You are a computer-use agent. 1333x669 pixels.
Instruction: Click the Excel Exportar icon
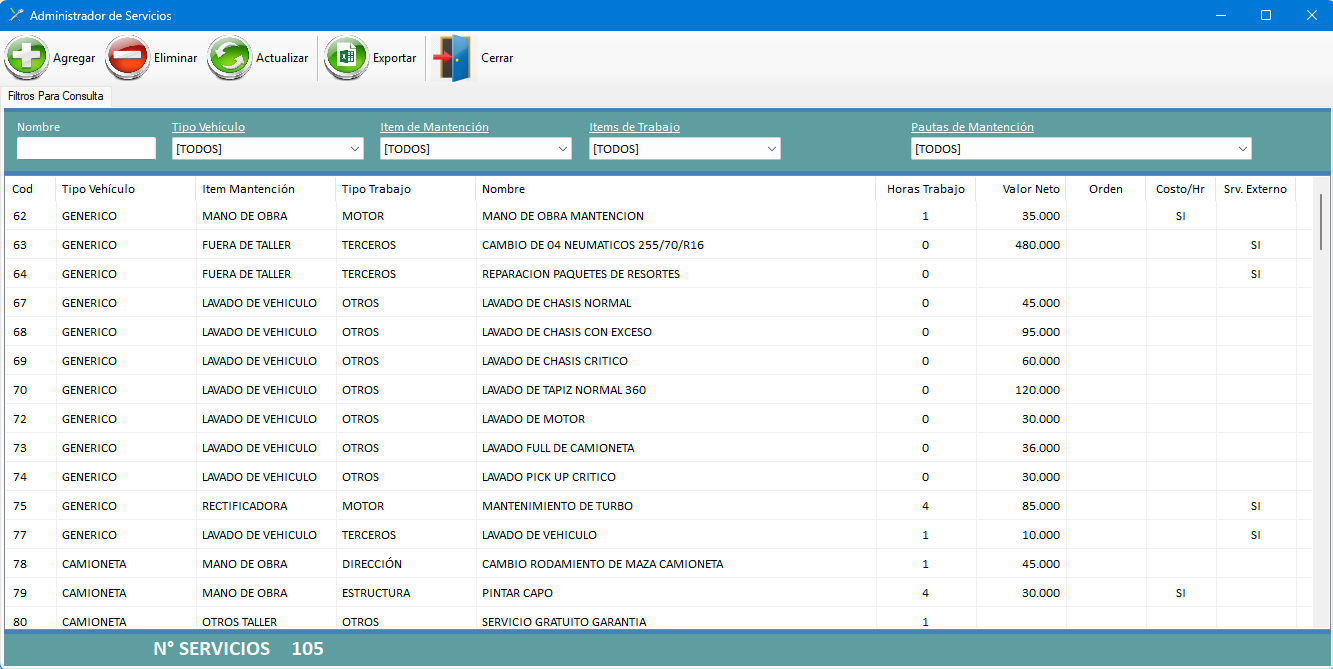point(346,58)
